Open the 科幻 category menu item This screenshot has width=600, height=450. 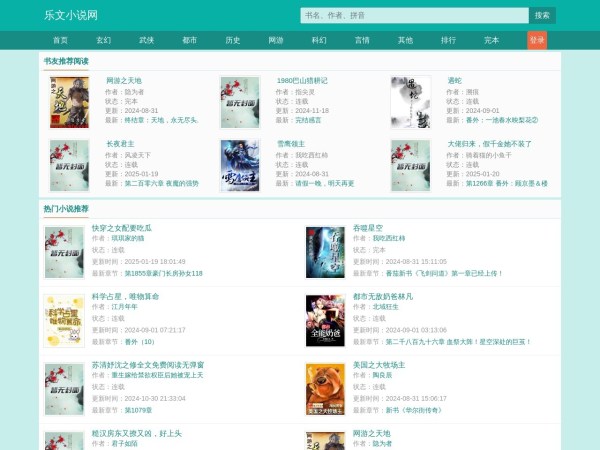coord(319,40)
